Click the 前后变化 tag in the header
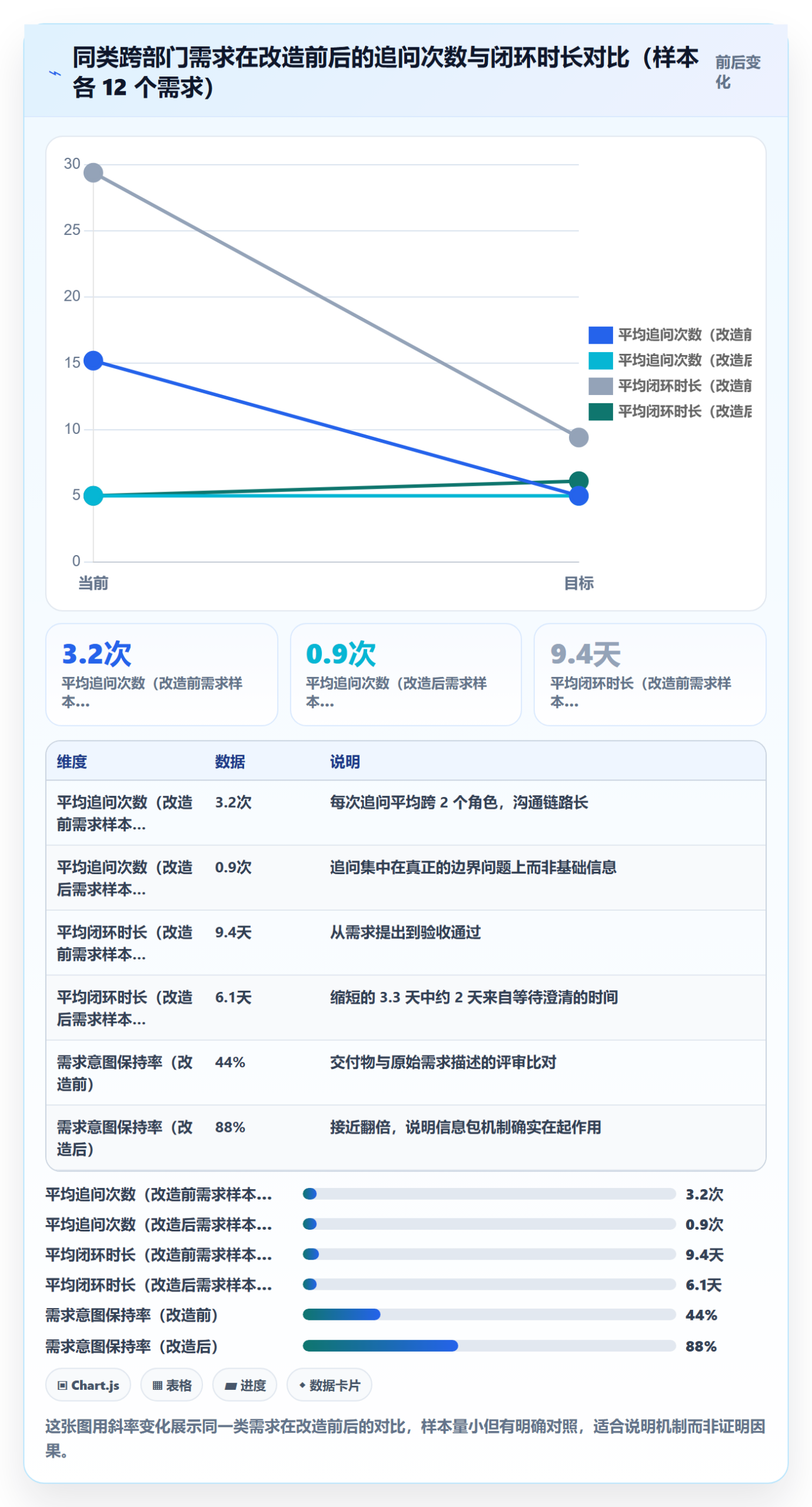This screenshot has height=1507, width=812. pos(737,72)
